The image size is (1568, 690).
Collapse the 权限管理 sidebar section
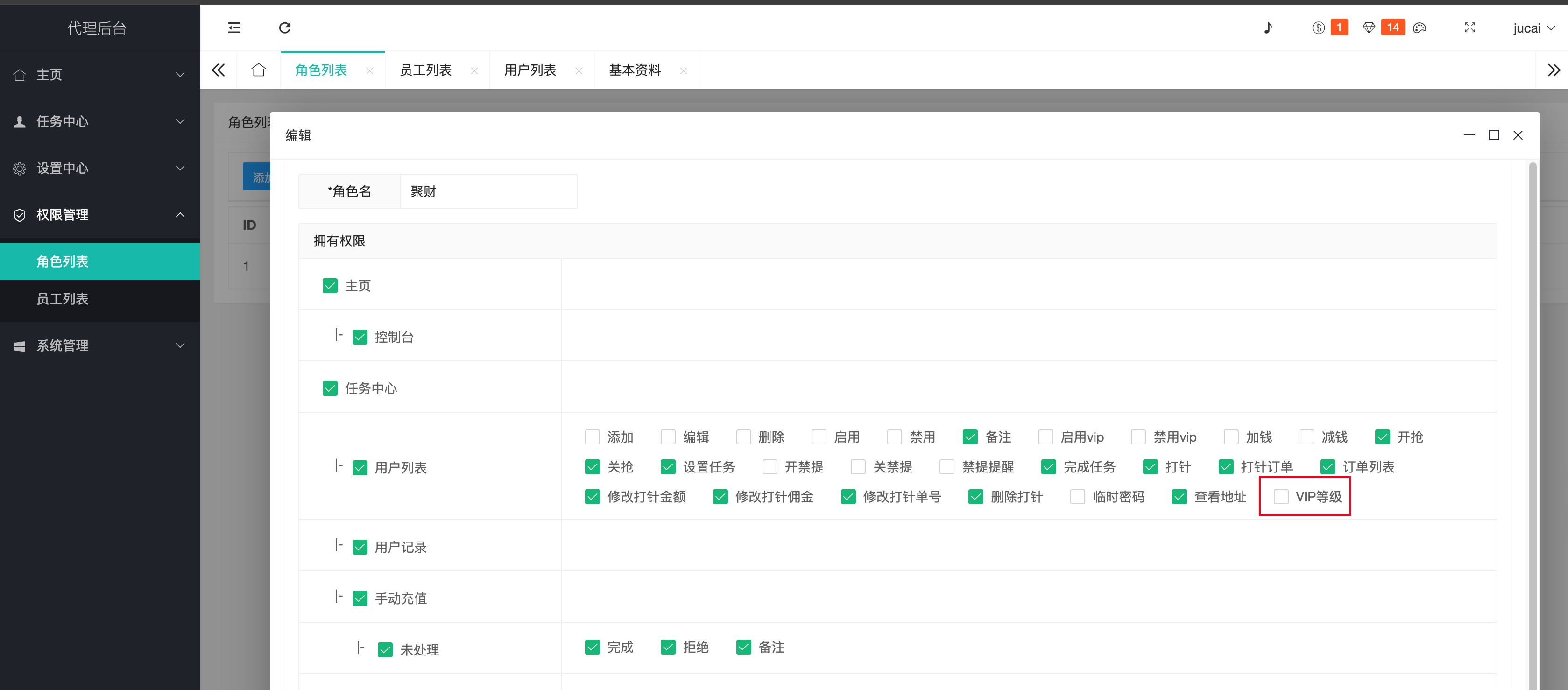tap(100, 215)
